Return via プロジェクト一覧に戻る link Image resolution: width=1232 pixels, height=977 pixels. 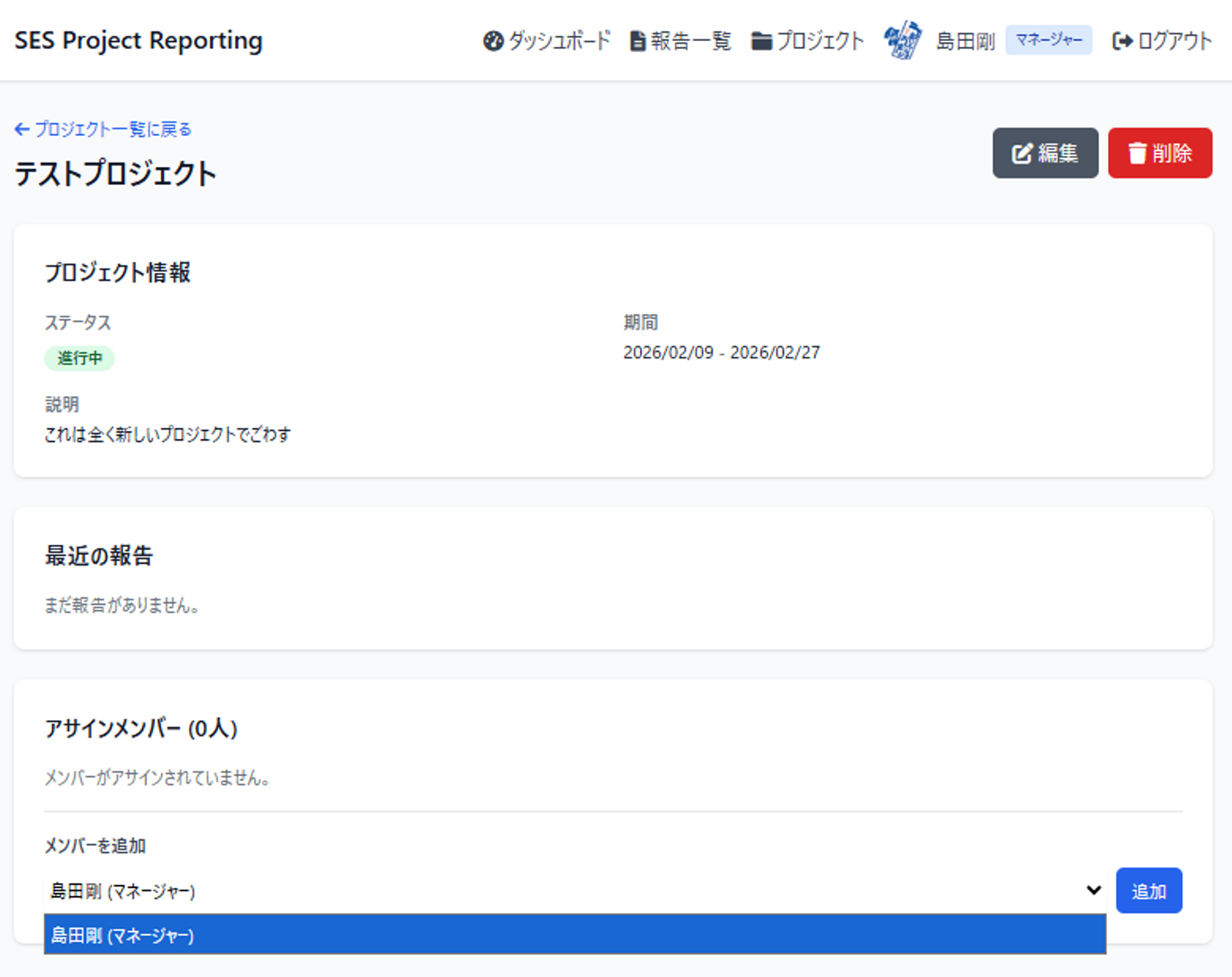point(103,129)
